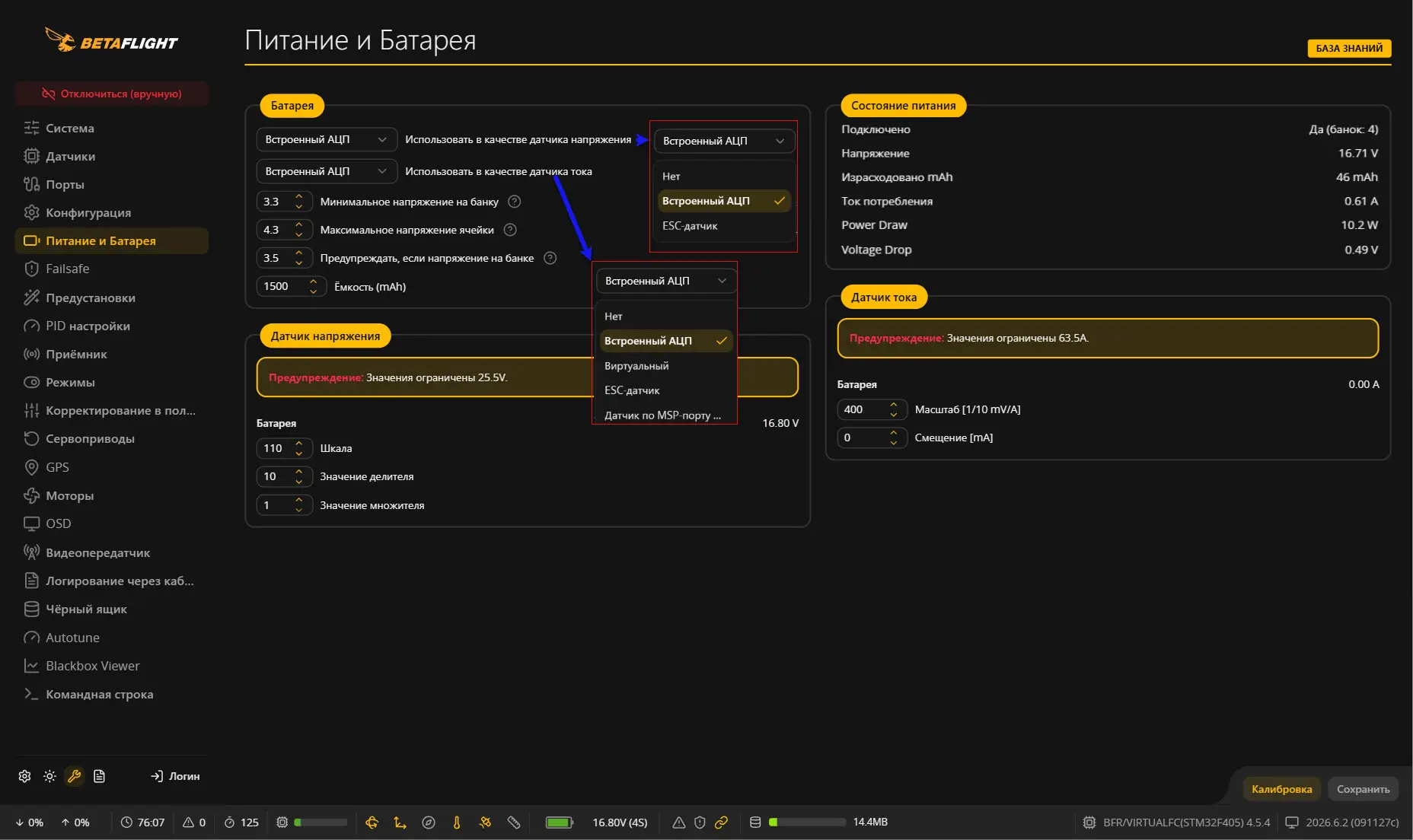Focus the Значение множителя field
This screenshot has height=840, width=1413.
click(285, 505)
